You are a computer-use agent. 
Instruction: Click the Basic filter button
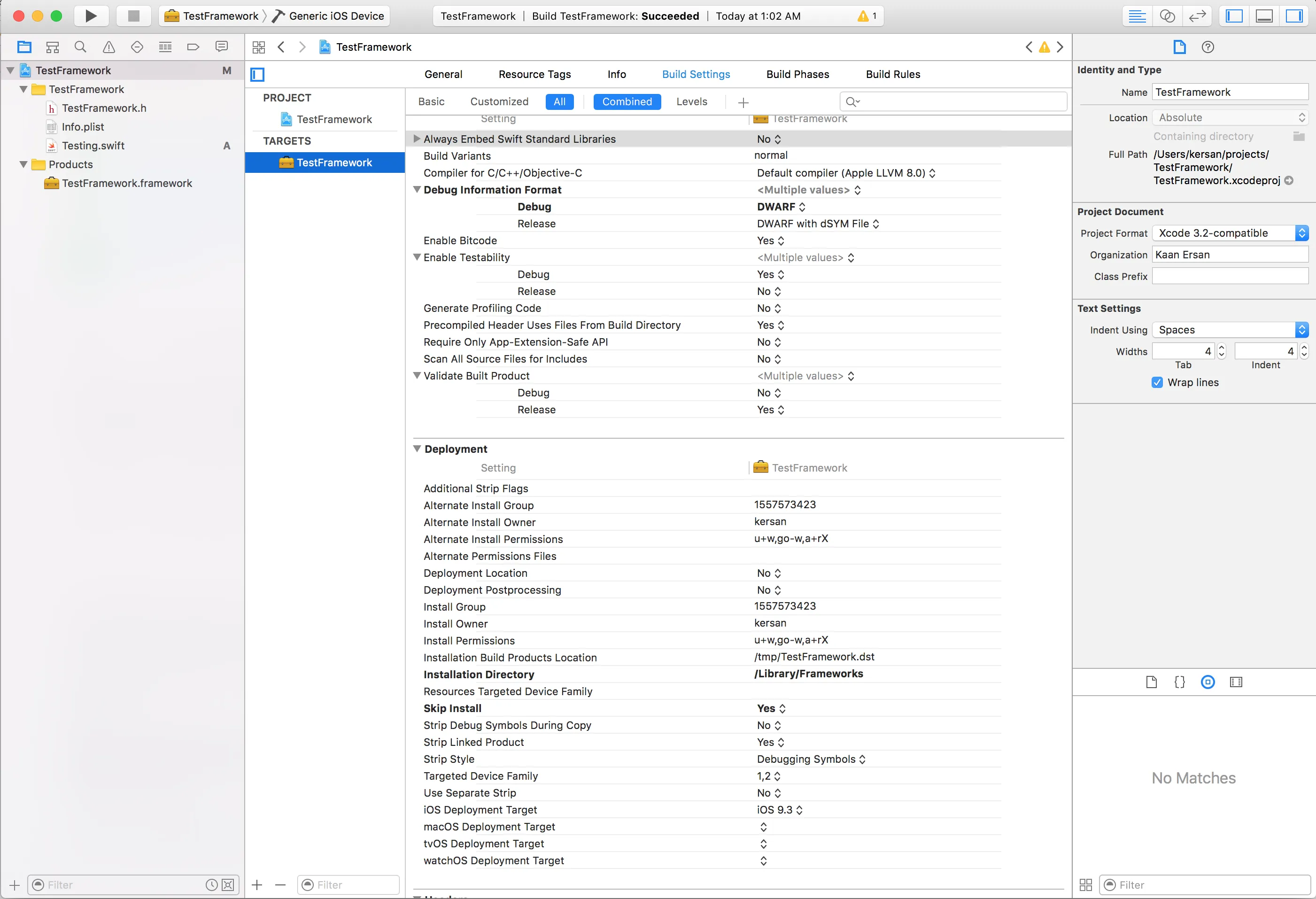click(431, 101)
